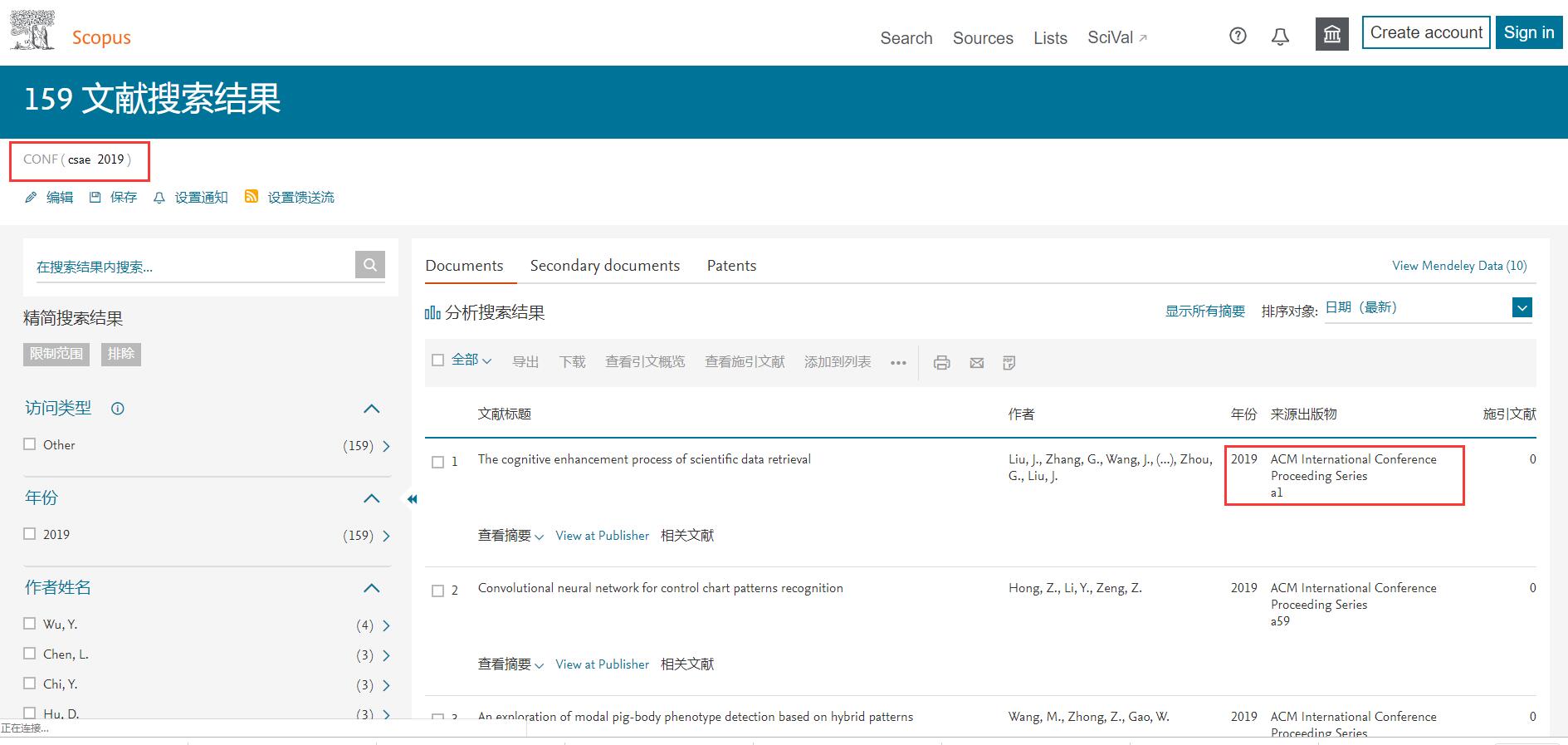Click the email envelope icon in toolbar
1568x745 pixels.
(976, 363)
